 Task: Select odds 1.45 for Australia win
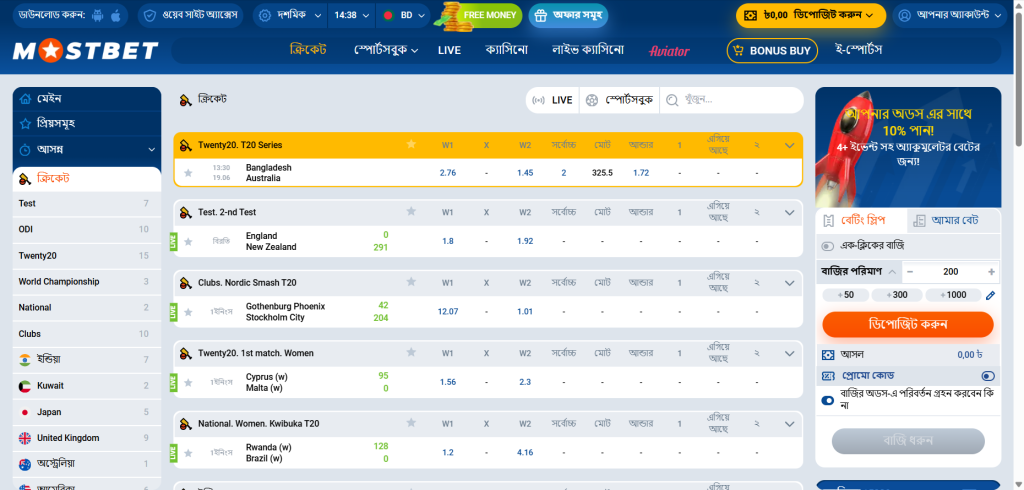(x=525, y=173)
